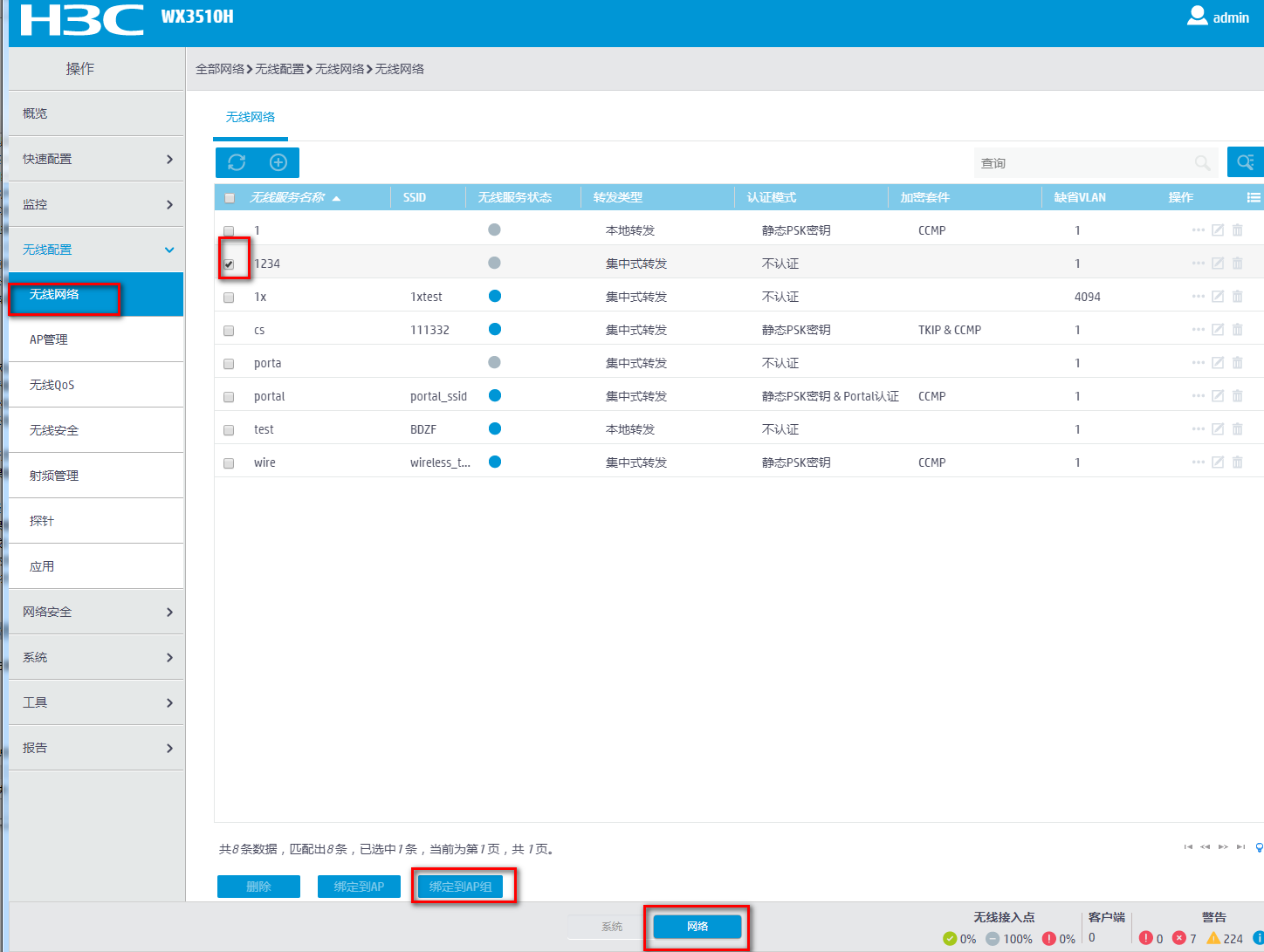Toggle the select-all checkbox in table header
The height and width of the screenshot is (952, 1264).
tap(230, 198)
